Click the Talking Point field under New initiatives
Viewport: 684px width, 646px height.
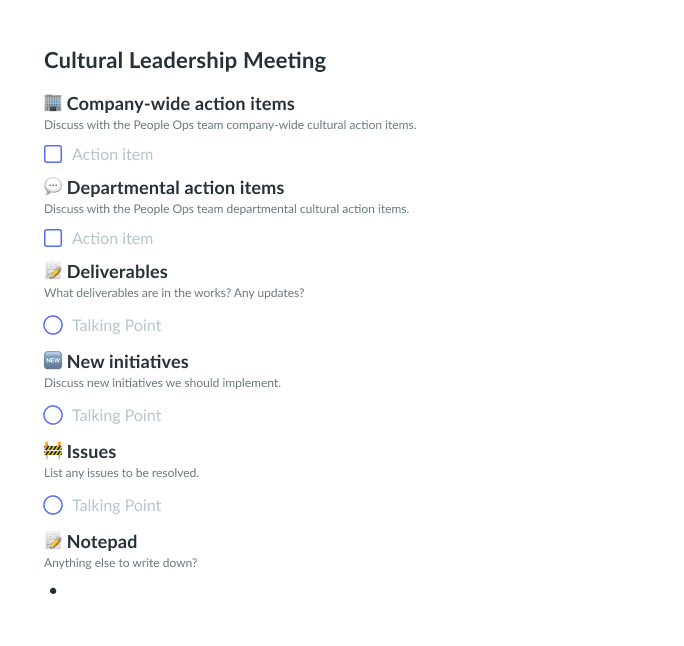click(x=116, y=416)
